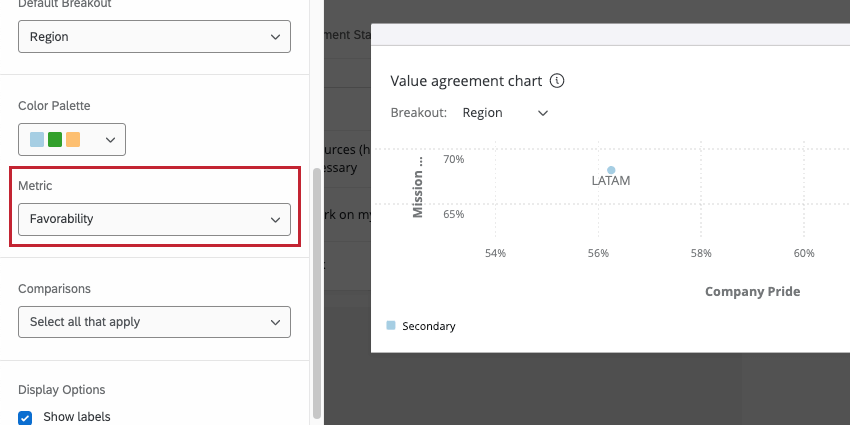Expand the Metric dropdown showing Favorability
This screenshot has height=425, width=850.
pos(154,219)
